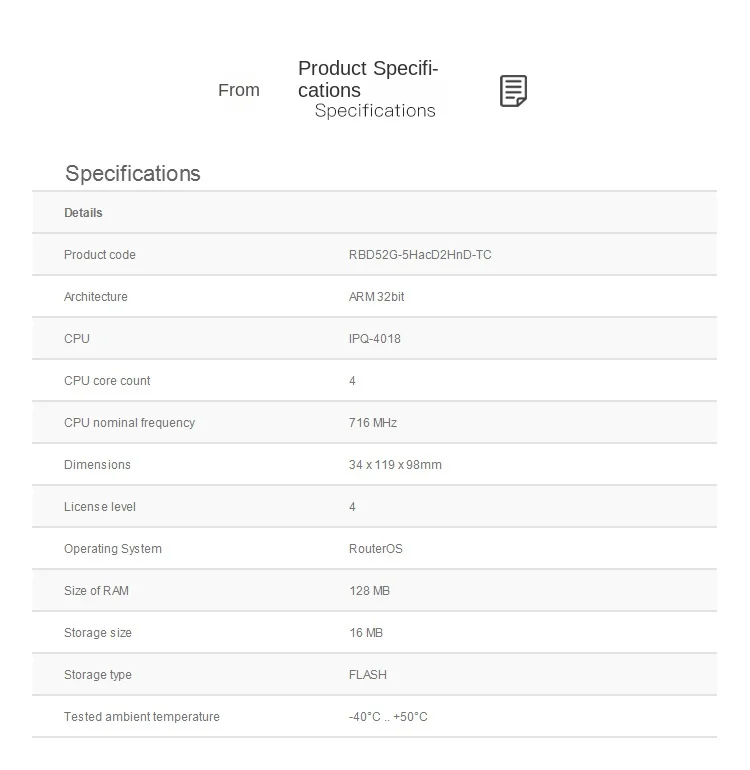
Task: Click the large "Specifications" section heading
Action: (133, 173)
